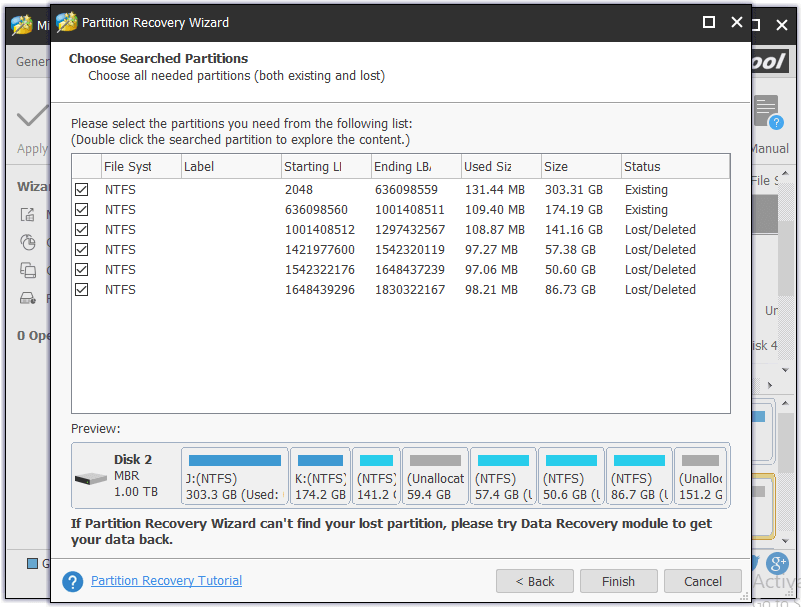Click the main window's upper scroll-down arrow
The width and height of the screenshot is (801, 607).
pyautogui.click(x=785, y=370)
